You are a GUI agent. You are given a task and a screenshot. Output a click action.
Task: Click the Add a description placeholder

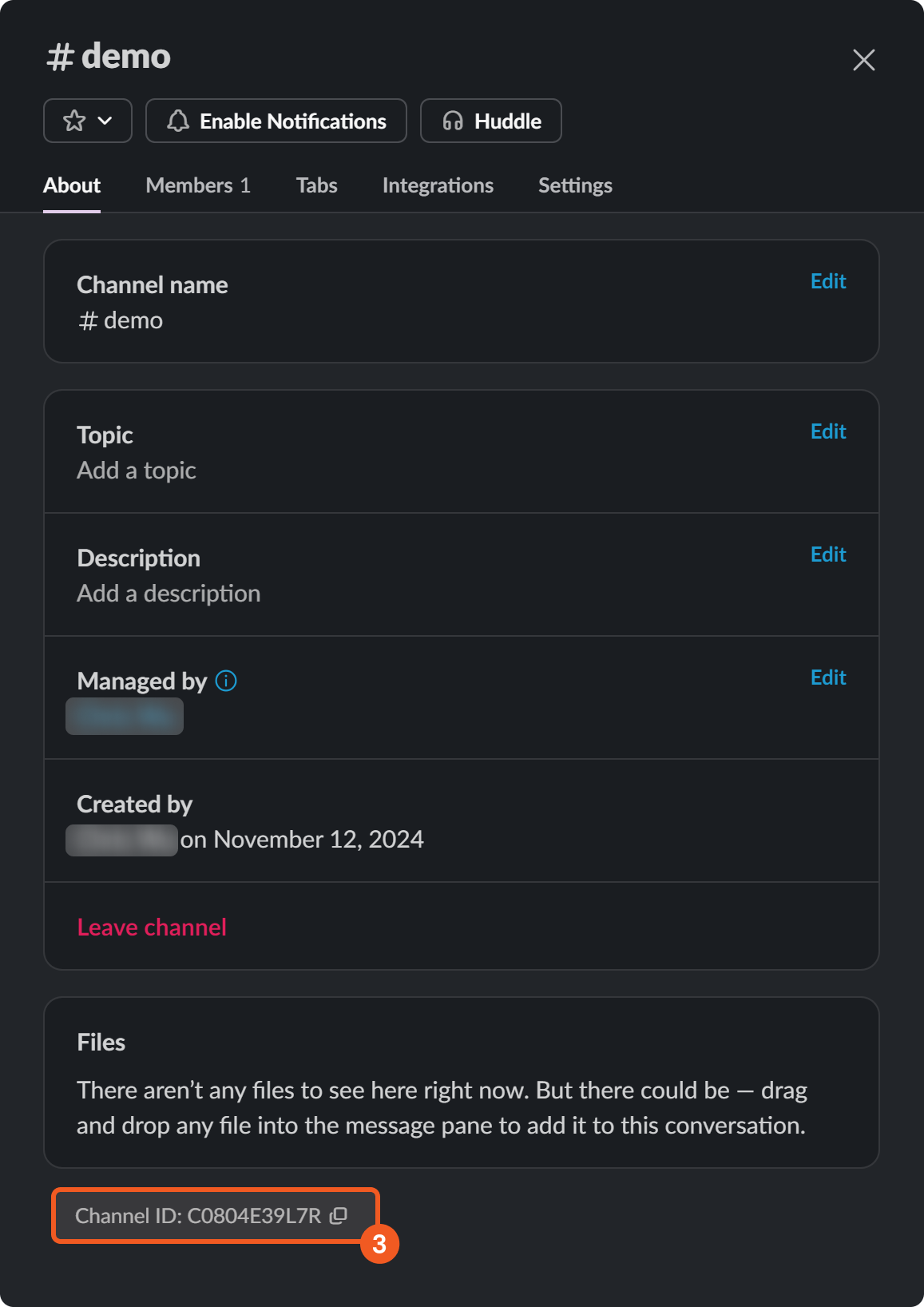pyautogui.click(x=169, y=594)
